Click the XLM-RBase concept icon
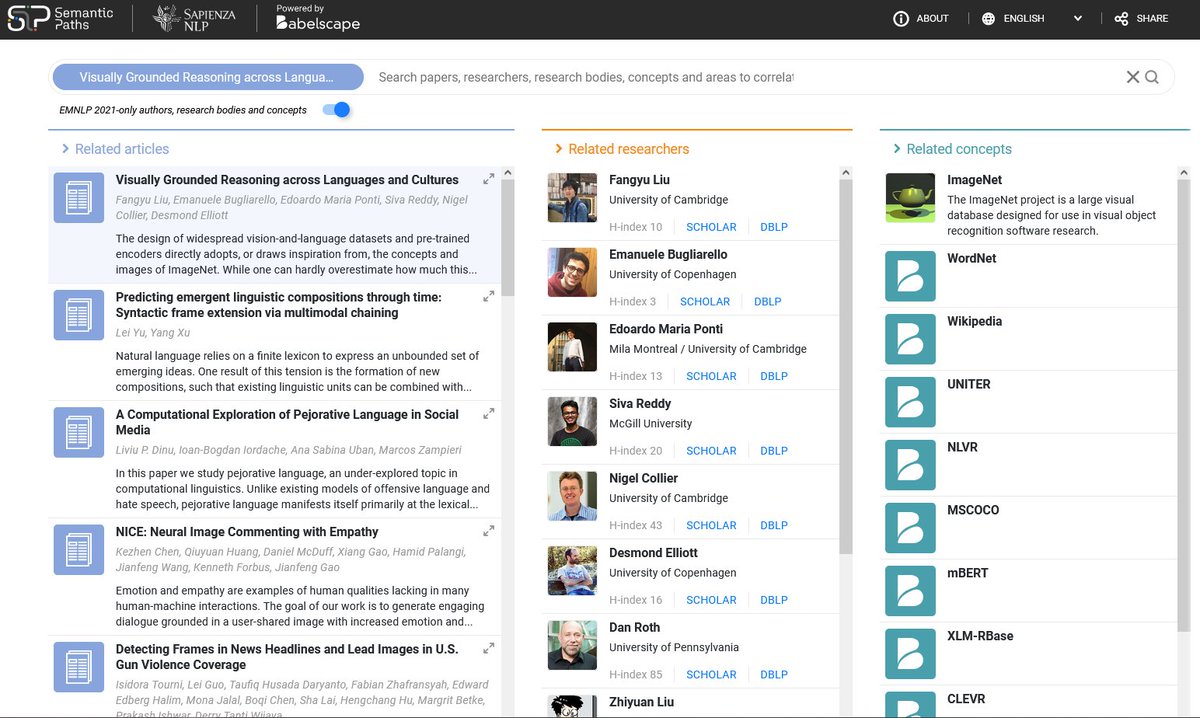The width and height of the screenshot is (1200, 718). pyautogui.click(x=910, y=654)
